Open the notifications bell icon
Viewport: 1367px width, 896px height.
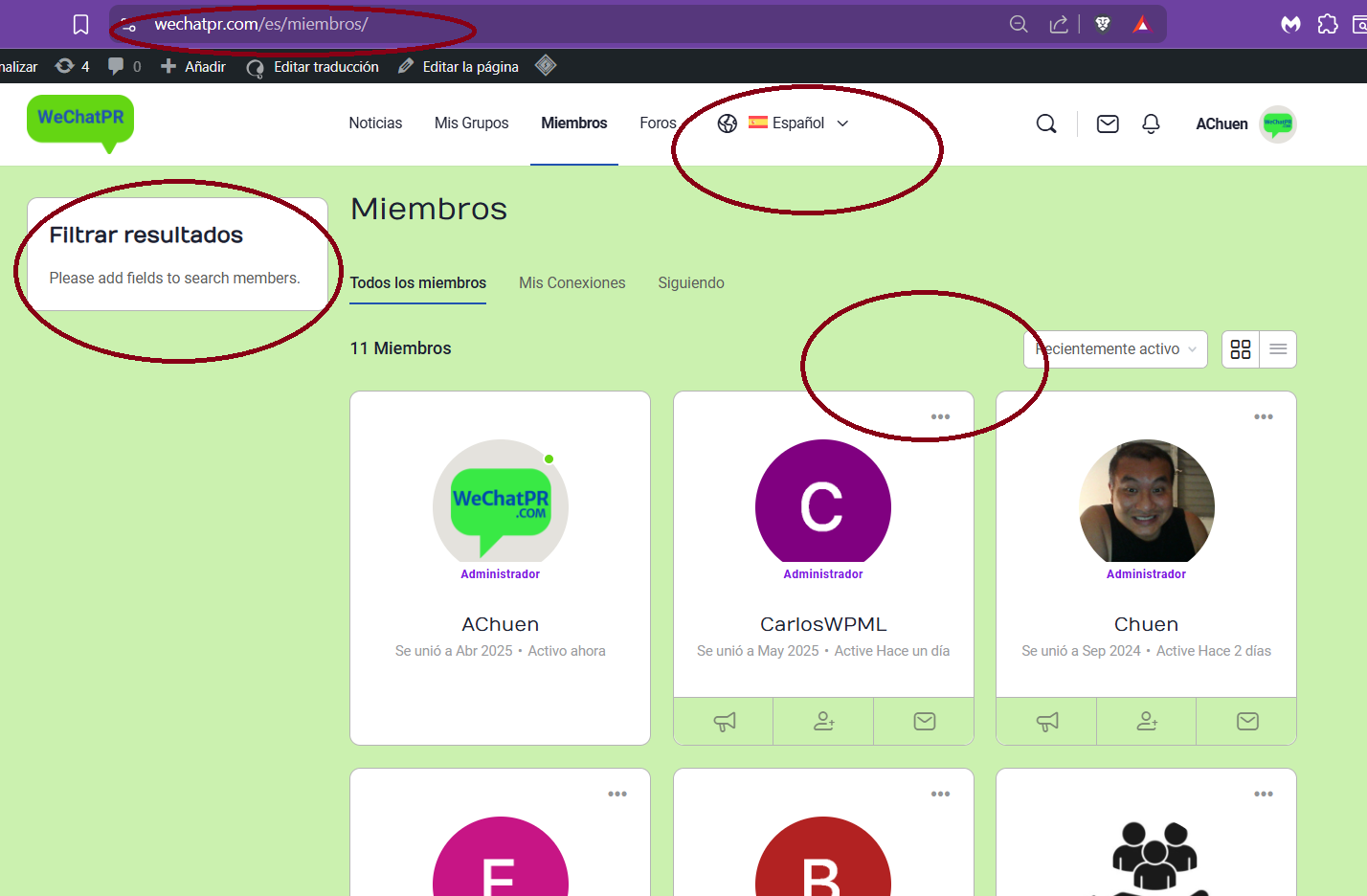pyautogui.click(x=1151, y=123)
